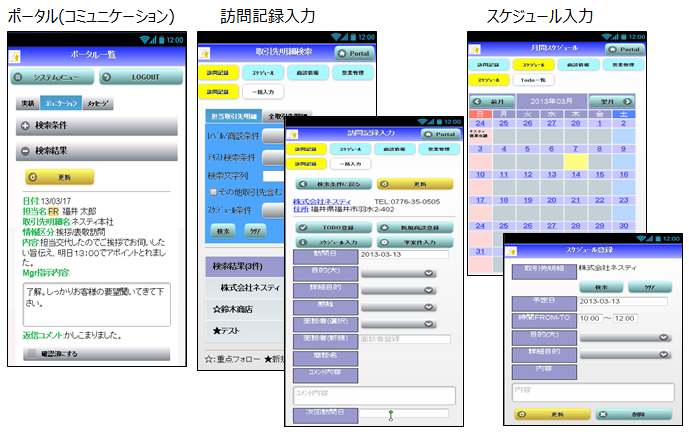This screenshot has height=432, width=689.
Task: Go to previous month with 前月 button
Action: pyautogui.click(x=492, y=102)
